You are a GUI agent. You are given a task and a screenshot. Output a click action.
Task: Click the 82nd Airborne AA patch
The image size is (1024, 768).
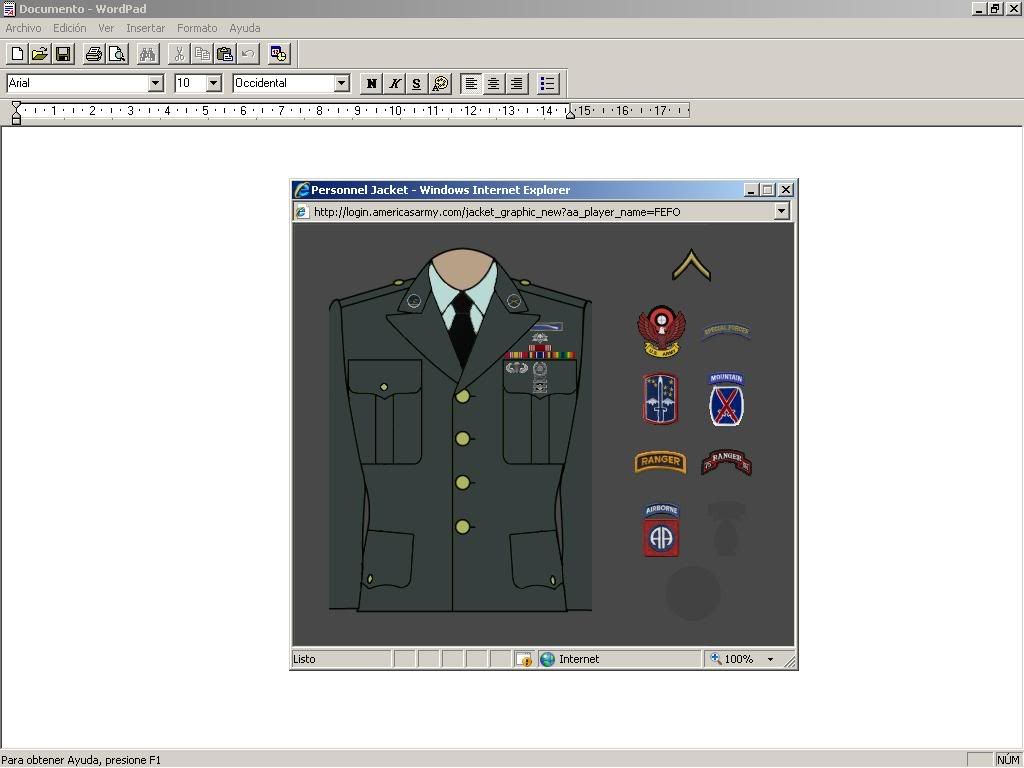tap(662, 530)
